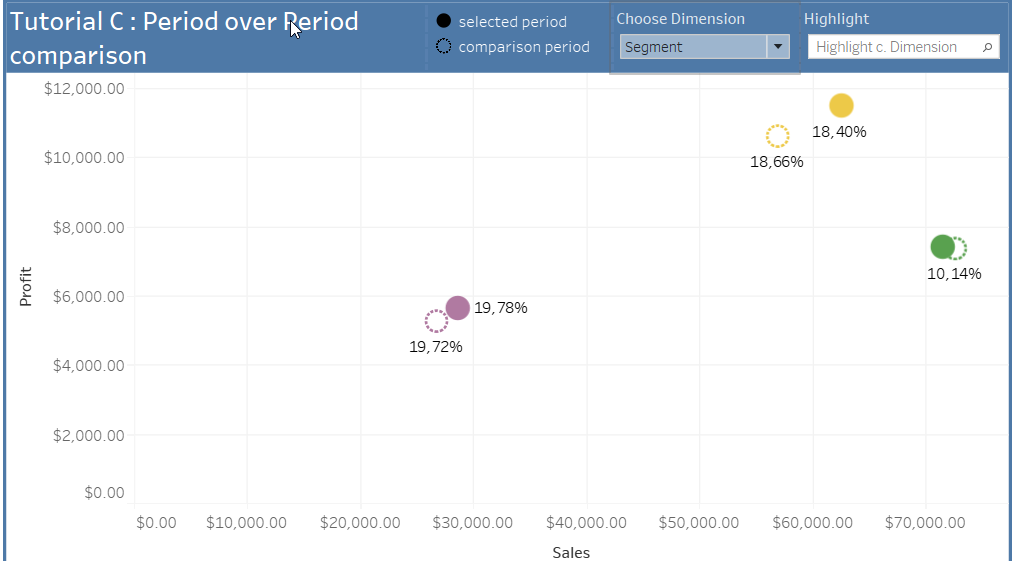Click the 19,72% mark label

(x=436, y=347)
